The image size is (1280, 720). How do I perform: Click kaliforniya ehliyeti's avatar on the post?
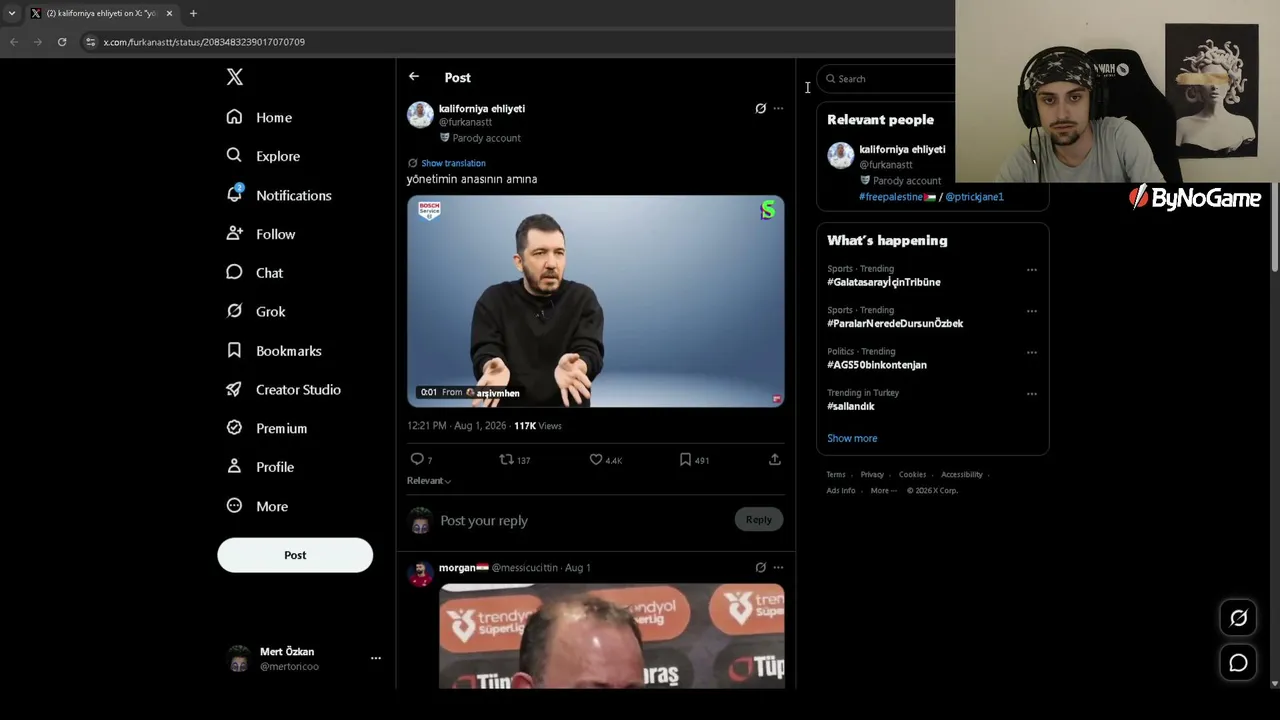coord(420,115)
